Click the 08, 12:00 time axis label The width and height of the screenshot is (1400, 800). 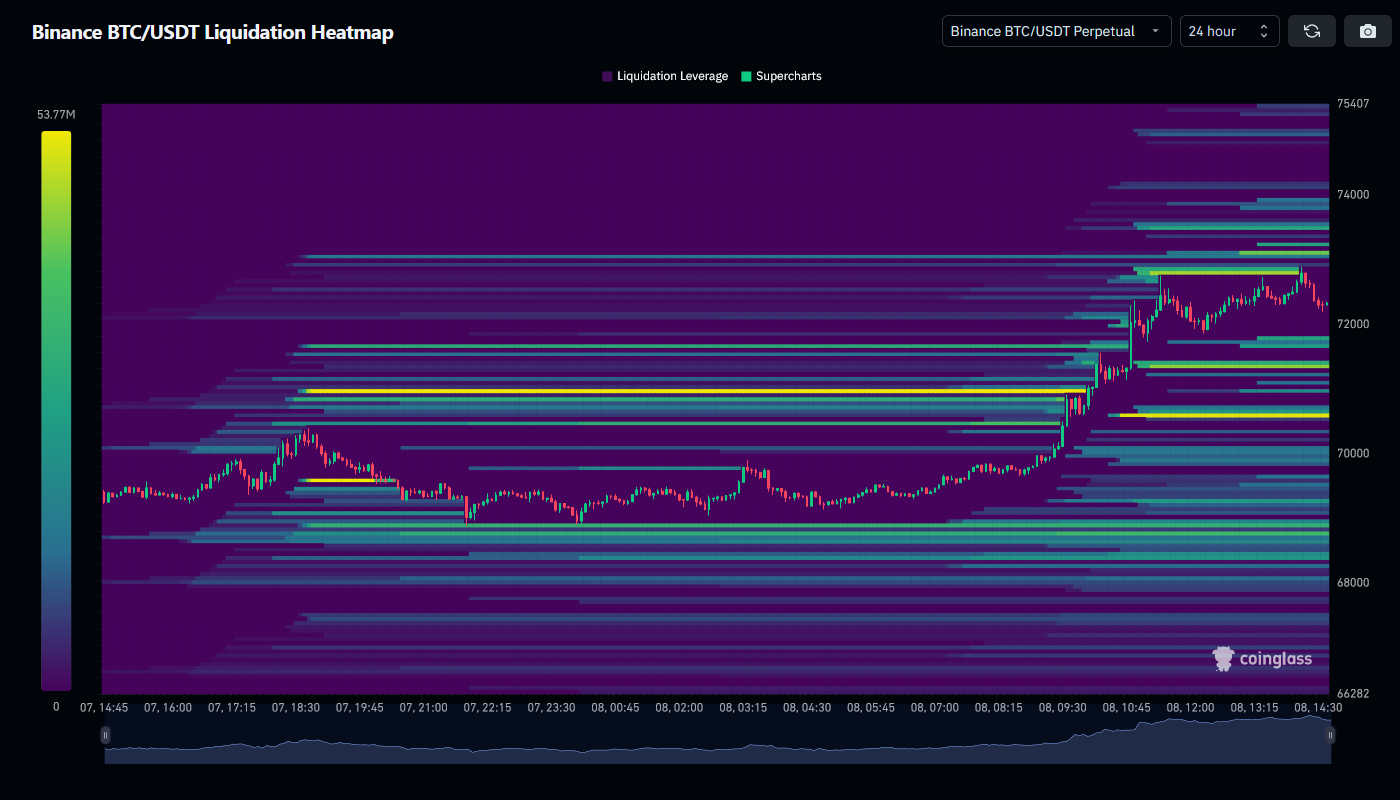coord(1190,707)
